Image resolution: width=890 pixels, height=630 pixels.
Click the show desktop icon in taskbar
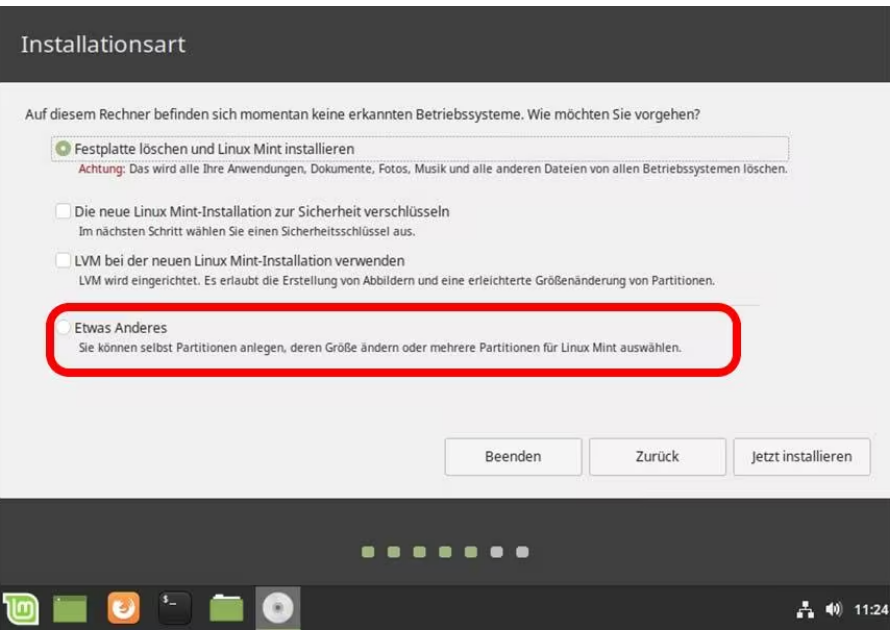pos(70,607)
